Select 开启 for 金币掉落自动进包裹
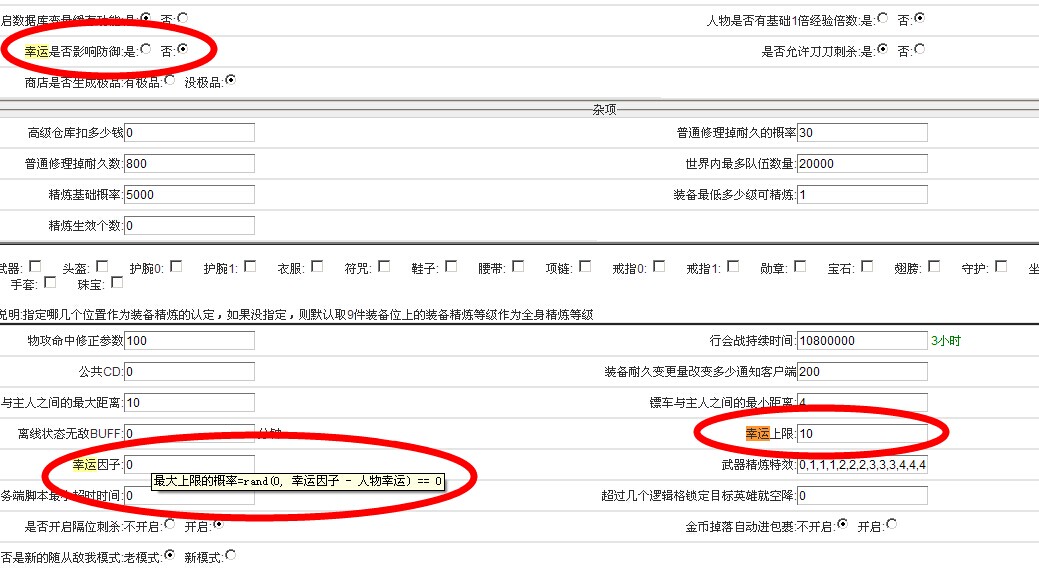Screen dimensions: 1039x571 (892, 525)
